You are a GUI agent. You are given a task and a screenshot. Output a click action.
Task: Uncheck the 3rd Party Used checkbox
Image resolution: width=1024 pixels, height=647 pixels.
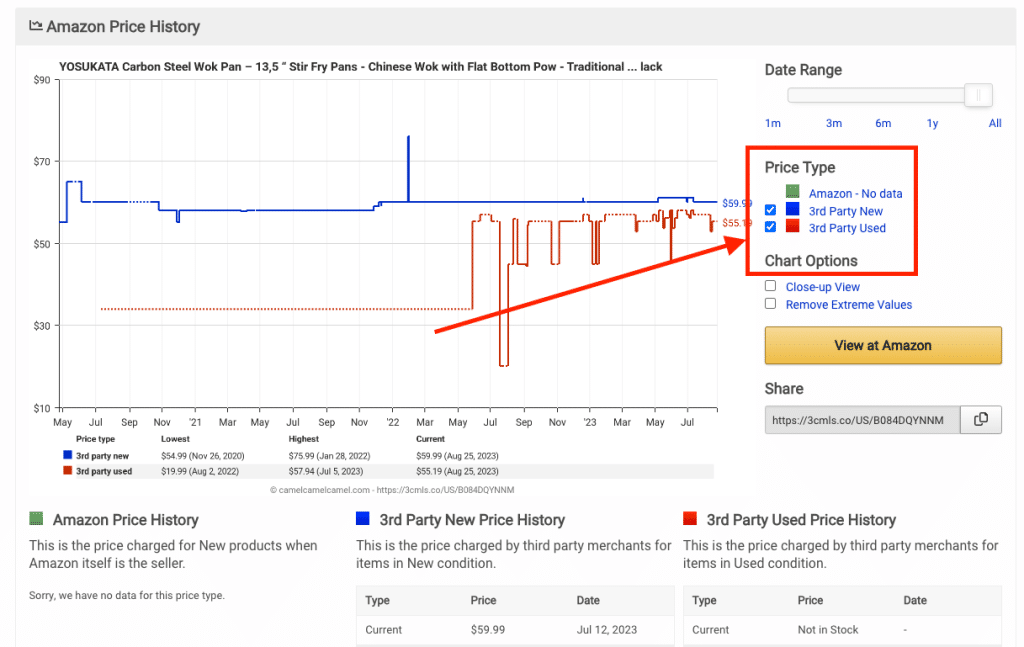pos(771,227)
